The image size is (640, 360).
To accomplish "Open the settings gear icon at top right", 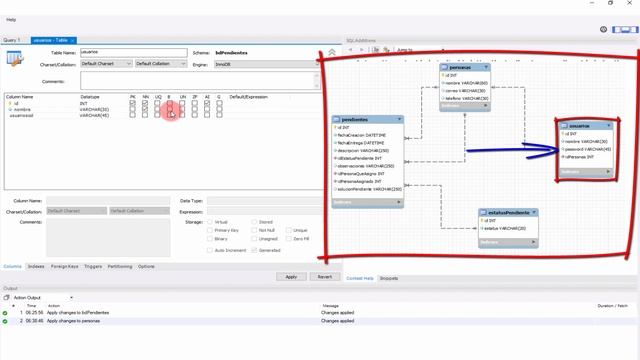I will point(603,29).
